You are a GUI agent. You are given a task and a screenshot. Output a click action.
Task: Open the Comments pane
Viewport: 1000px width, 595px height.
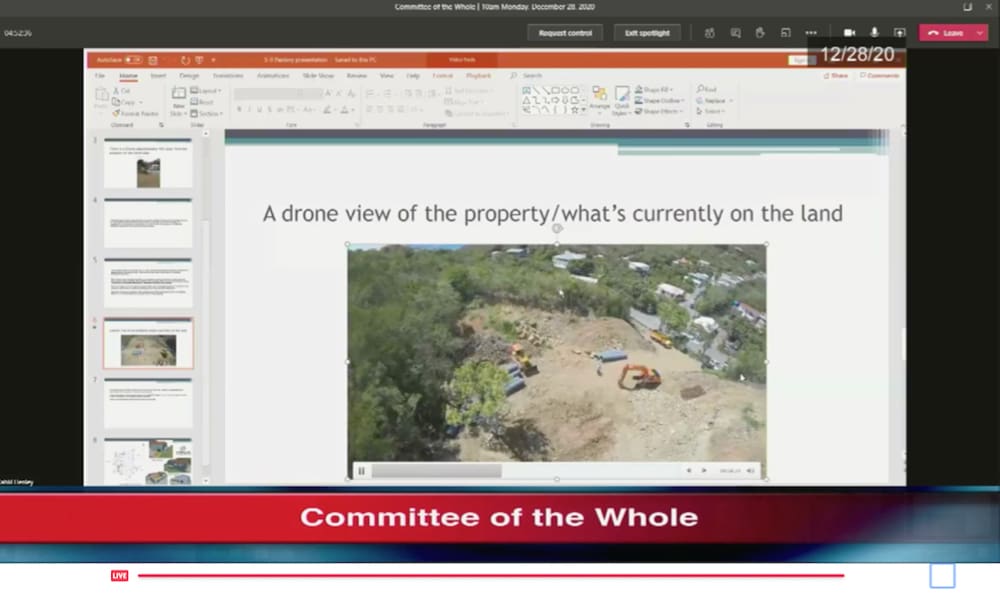pyautogui.click(x=879, y=75)
